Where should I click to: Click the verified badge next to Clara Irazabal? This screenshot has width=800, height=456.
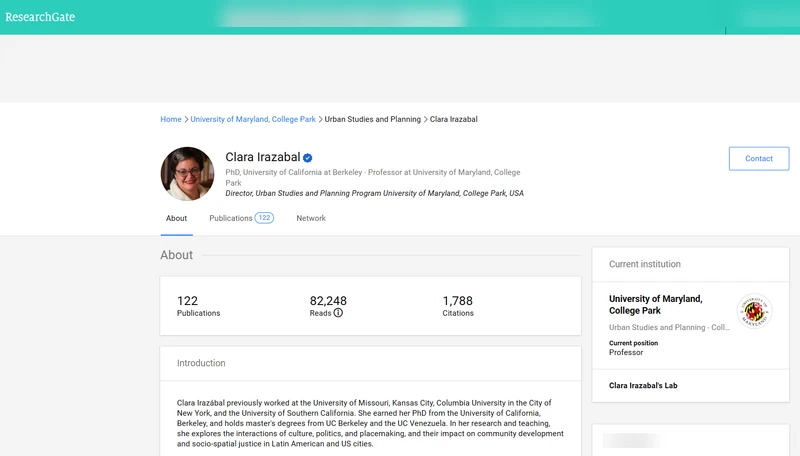coord(307,158)
